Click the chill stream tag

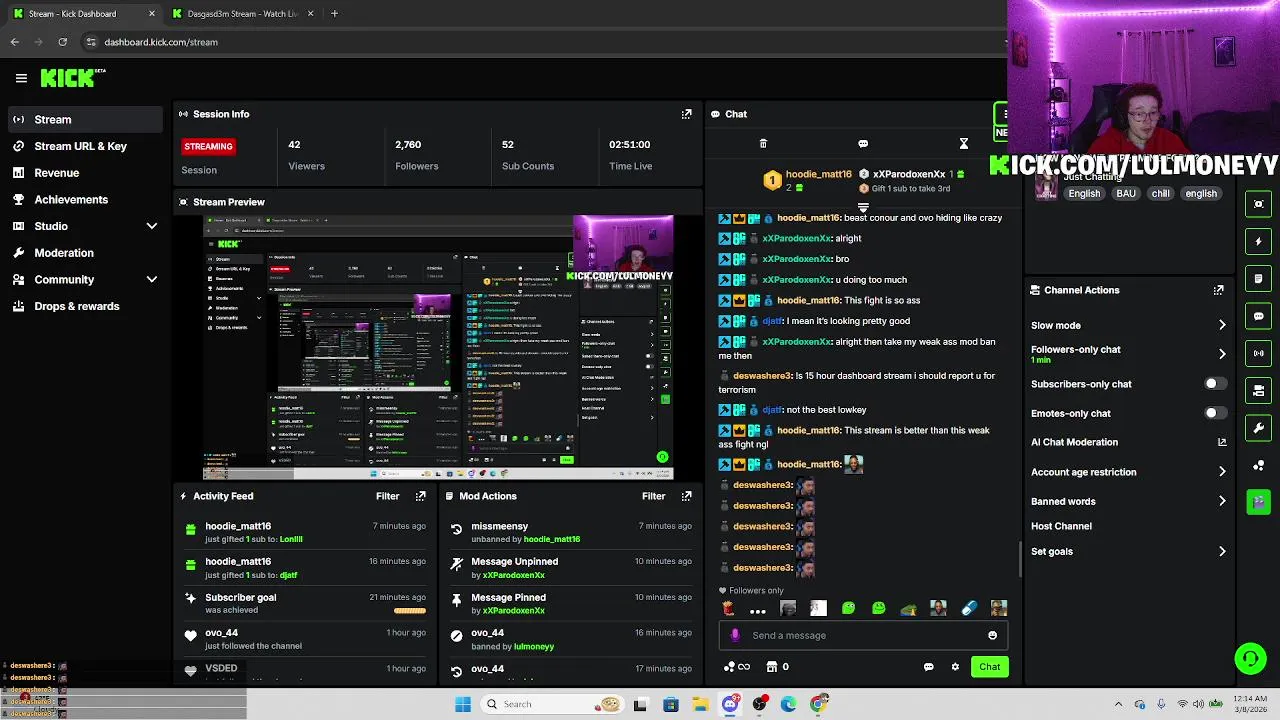coord(1160,194)
